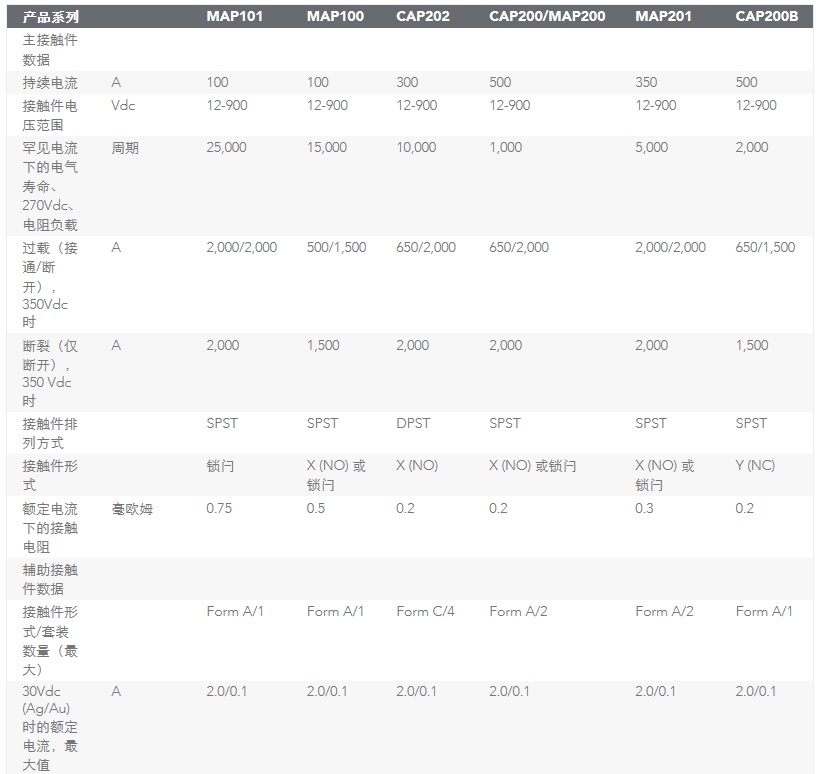Click the 0.75 contact resistance value
Viewport: 818px width, 774px height.
click(x=219, y=508)
